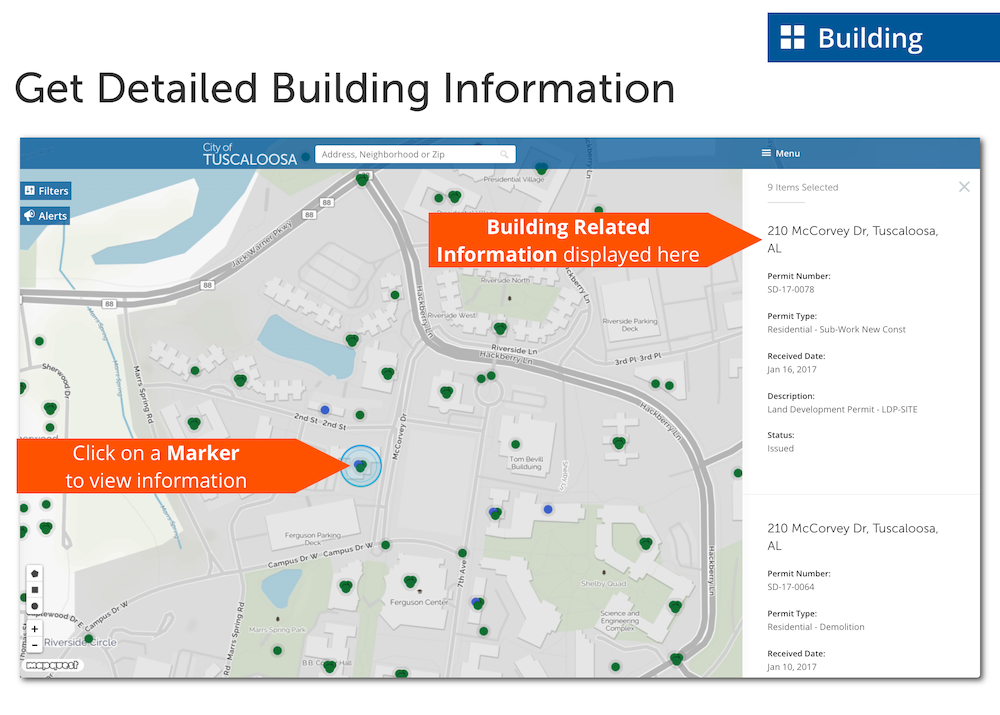Close the 9 Items Selected panel
The height and width of the screenshot is (715, 1000).
964,186
